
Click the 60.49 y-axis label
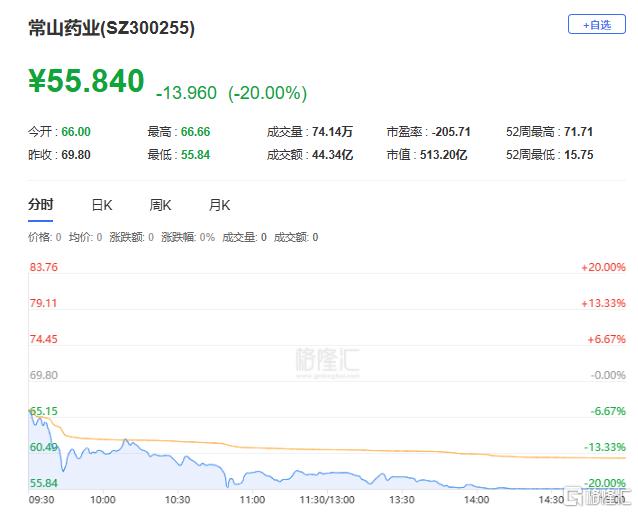(x=44, y=447)
